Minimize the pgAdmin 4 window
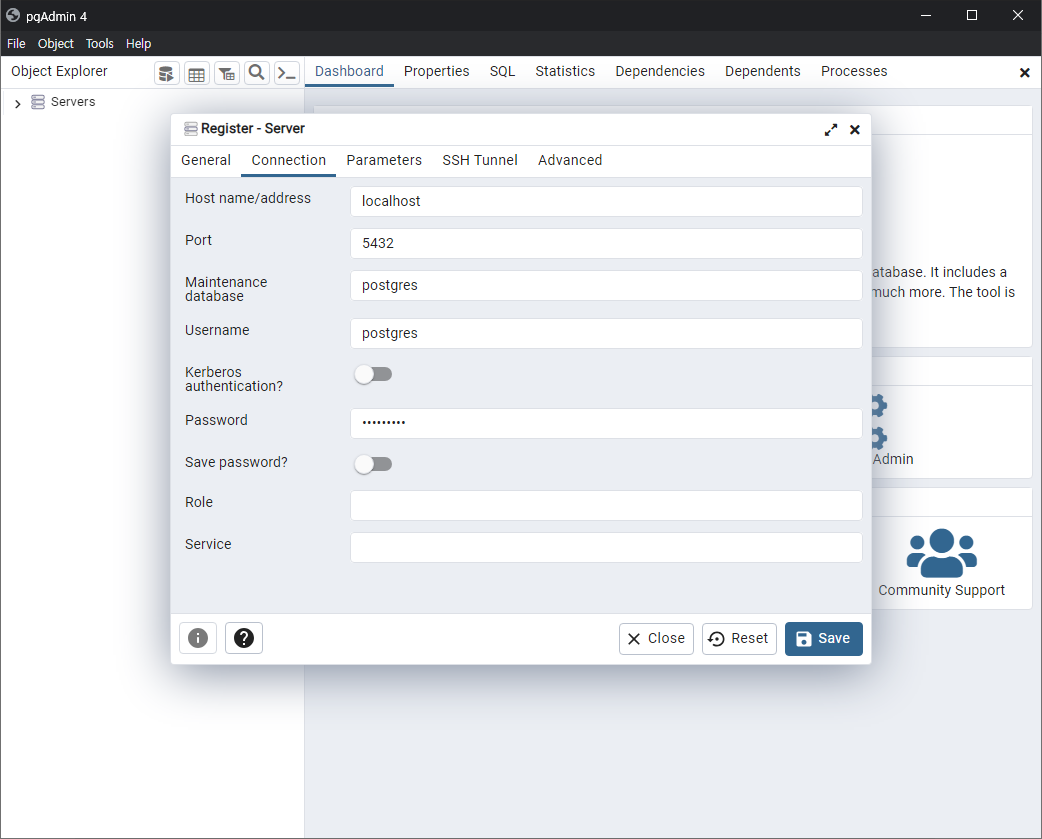 tap(926, 15)
